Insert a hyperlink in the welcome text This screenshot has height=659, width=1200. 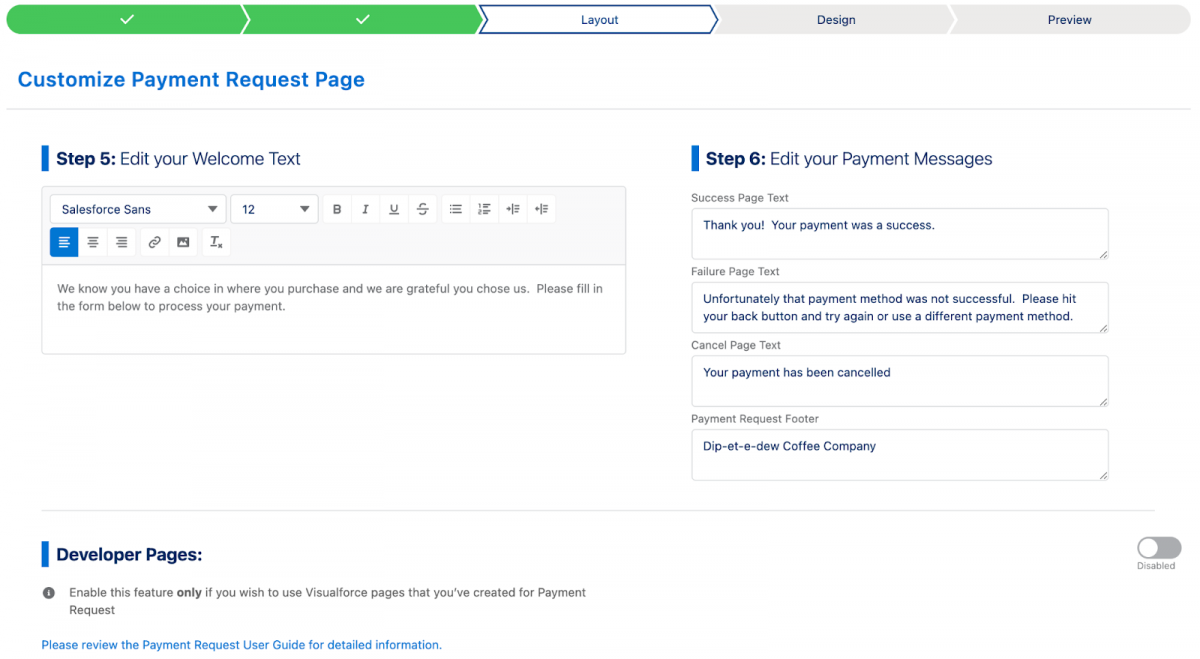154,242
